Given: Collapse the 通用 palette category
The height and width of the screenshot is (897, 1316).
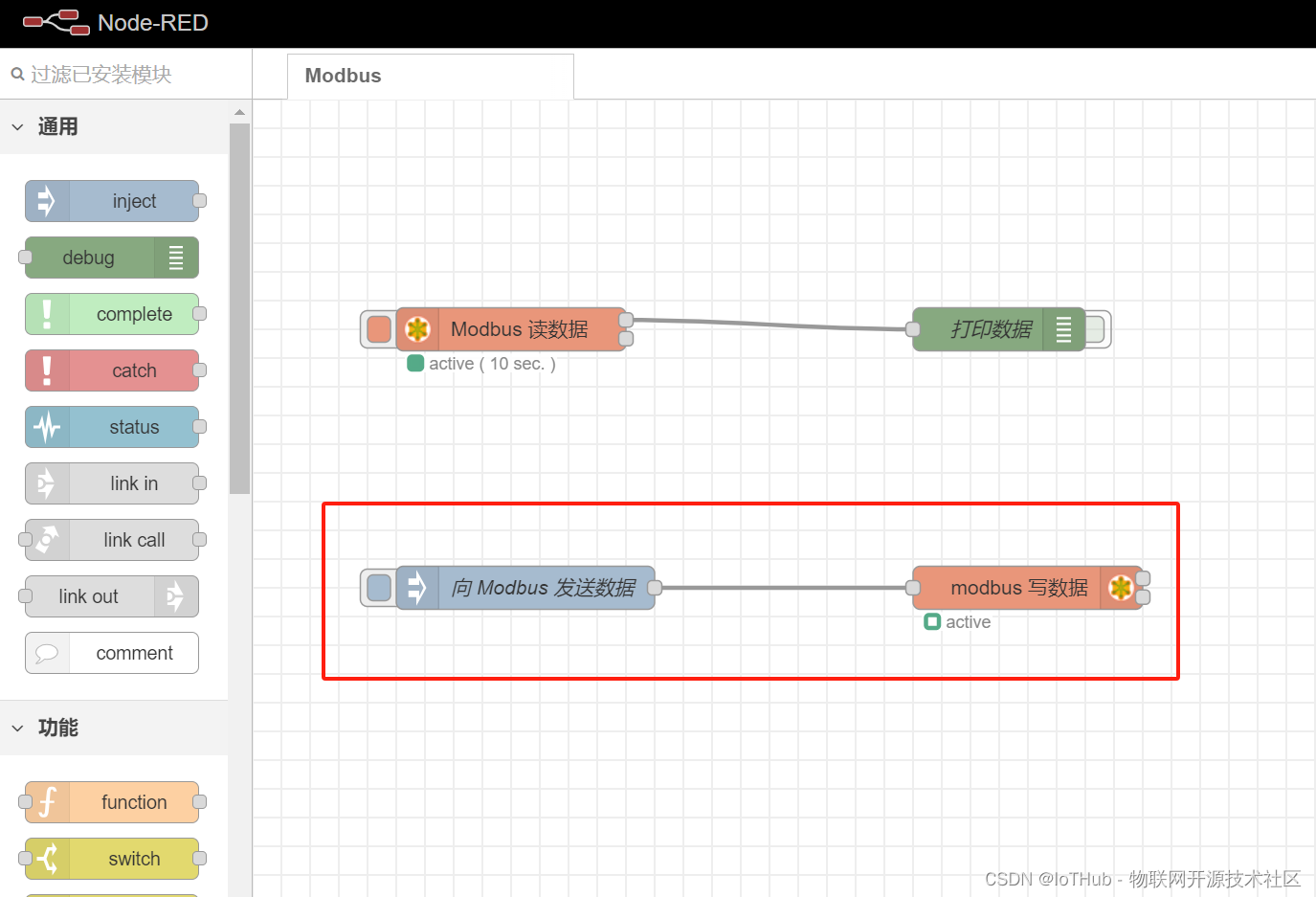Looking at the screenshot, I should (17, 126).
